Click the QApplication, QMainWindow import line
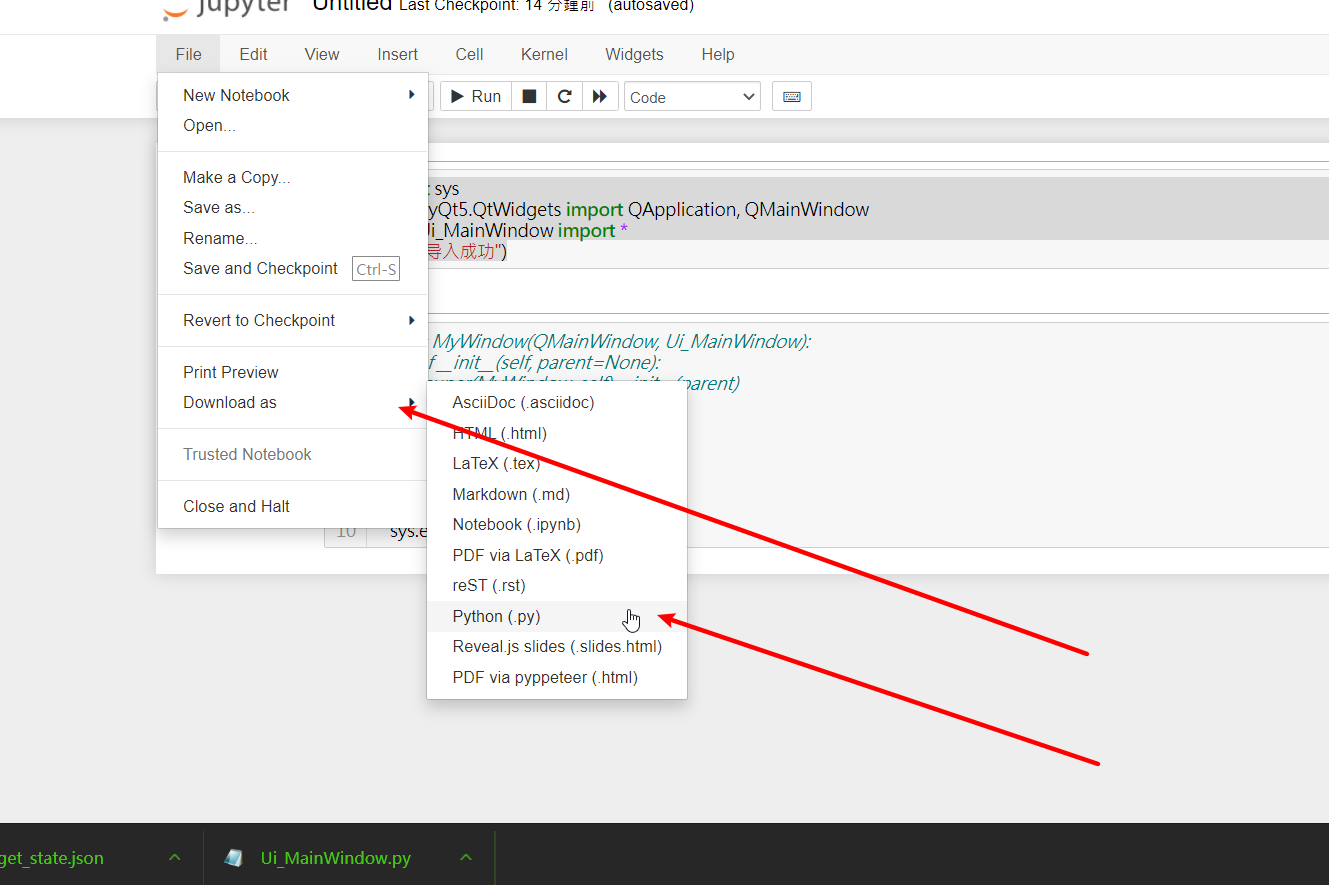Image resolution: width=1329 pixels, height=885 pixels. click(648, 209)
